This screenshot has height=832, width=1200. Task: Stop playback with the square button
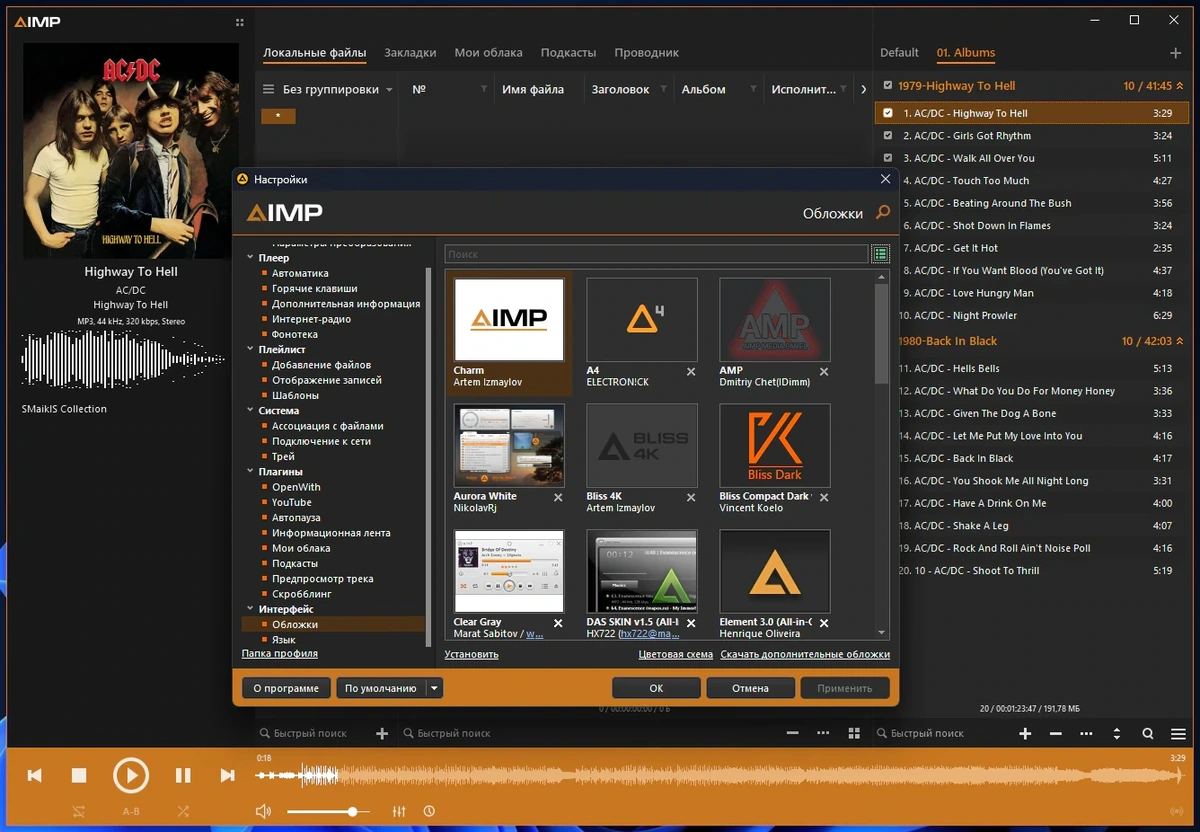tap(79, 775)
